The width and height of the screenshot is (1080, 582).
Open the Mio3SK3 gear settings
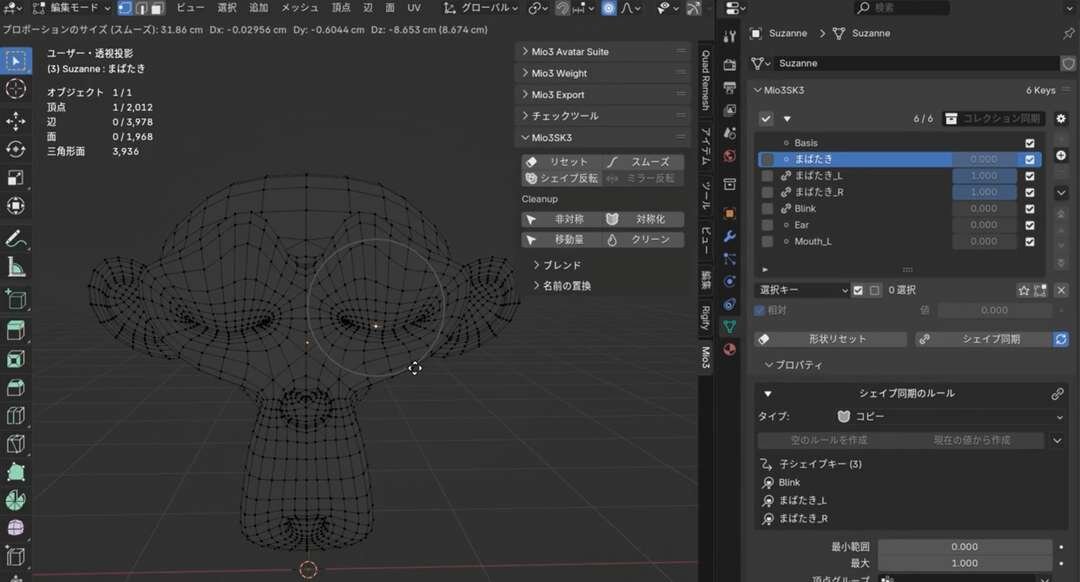tap(1061, 118)
